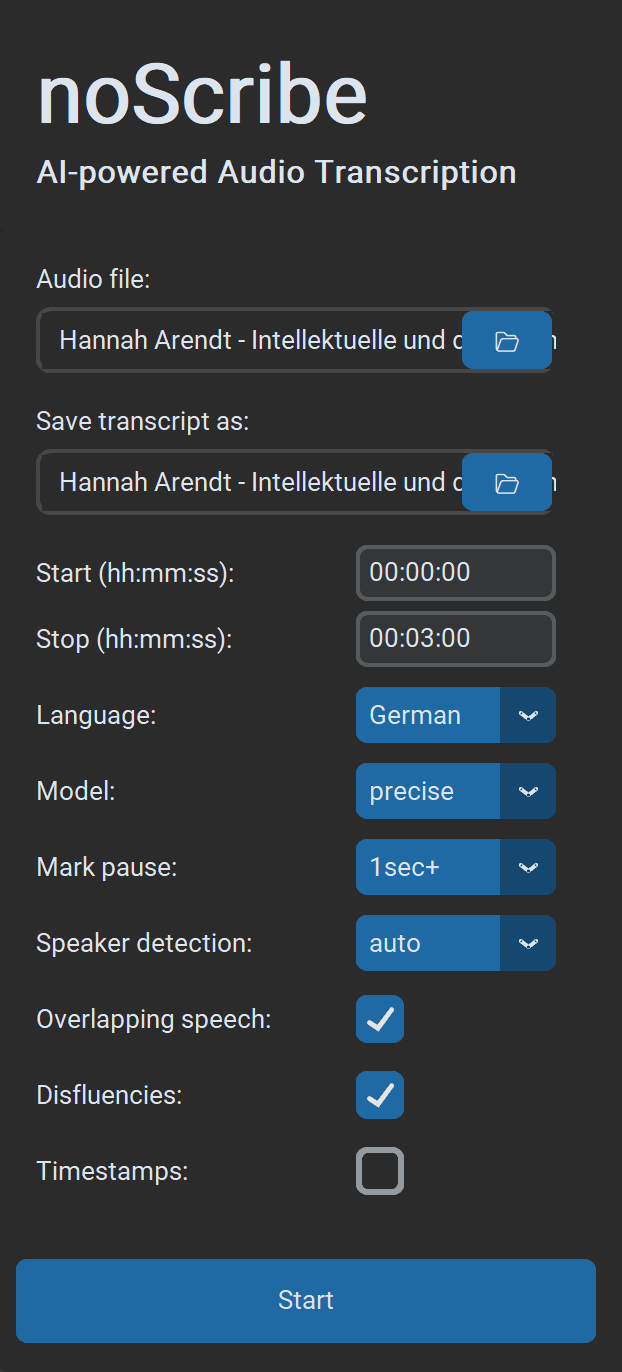
Task: Click the chevron on Speaker detection
Action: pos(528,943)
